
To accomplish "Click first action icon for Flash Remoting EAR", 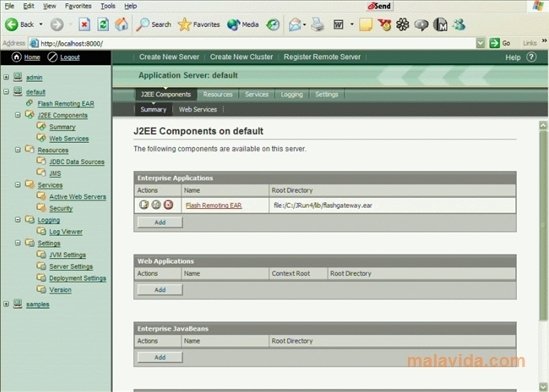I will 144,204.
